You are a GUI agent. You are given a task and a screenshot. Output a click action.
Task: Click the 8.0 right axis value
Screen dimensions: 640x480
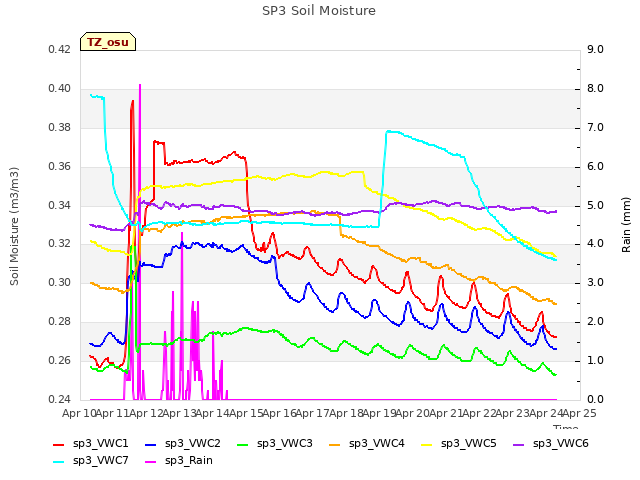pos(595,89)
